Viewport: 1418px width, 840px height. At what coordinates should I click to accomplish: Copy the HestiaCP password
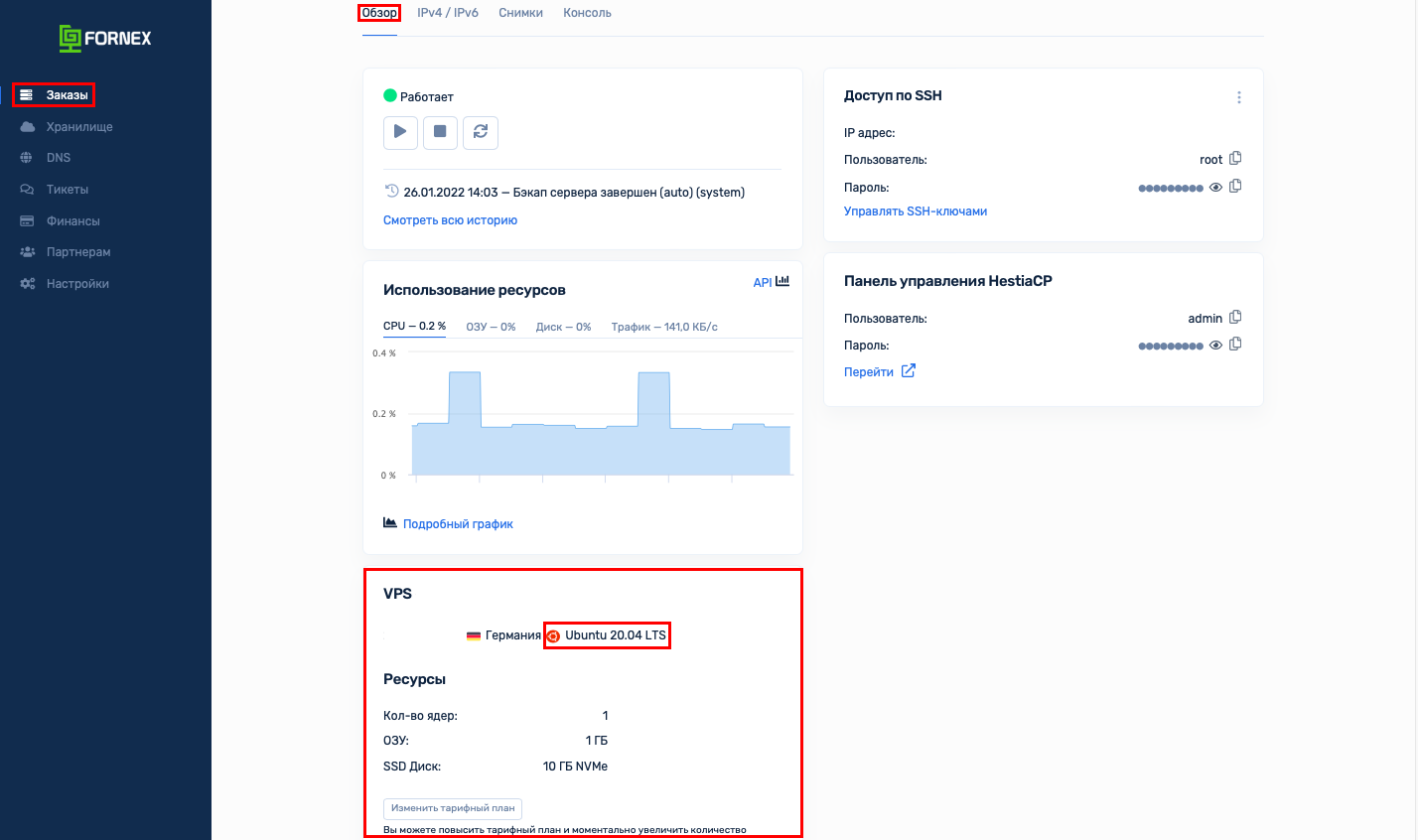pos(1235,344)
